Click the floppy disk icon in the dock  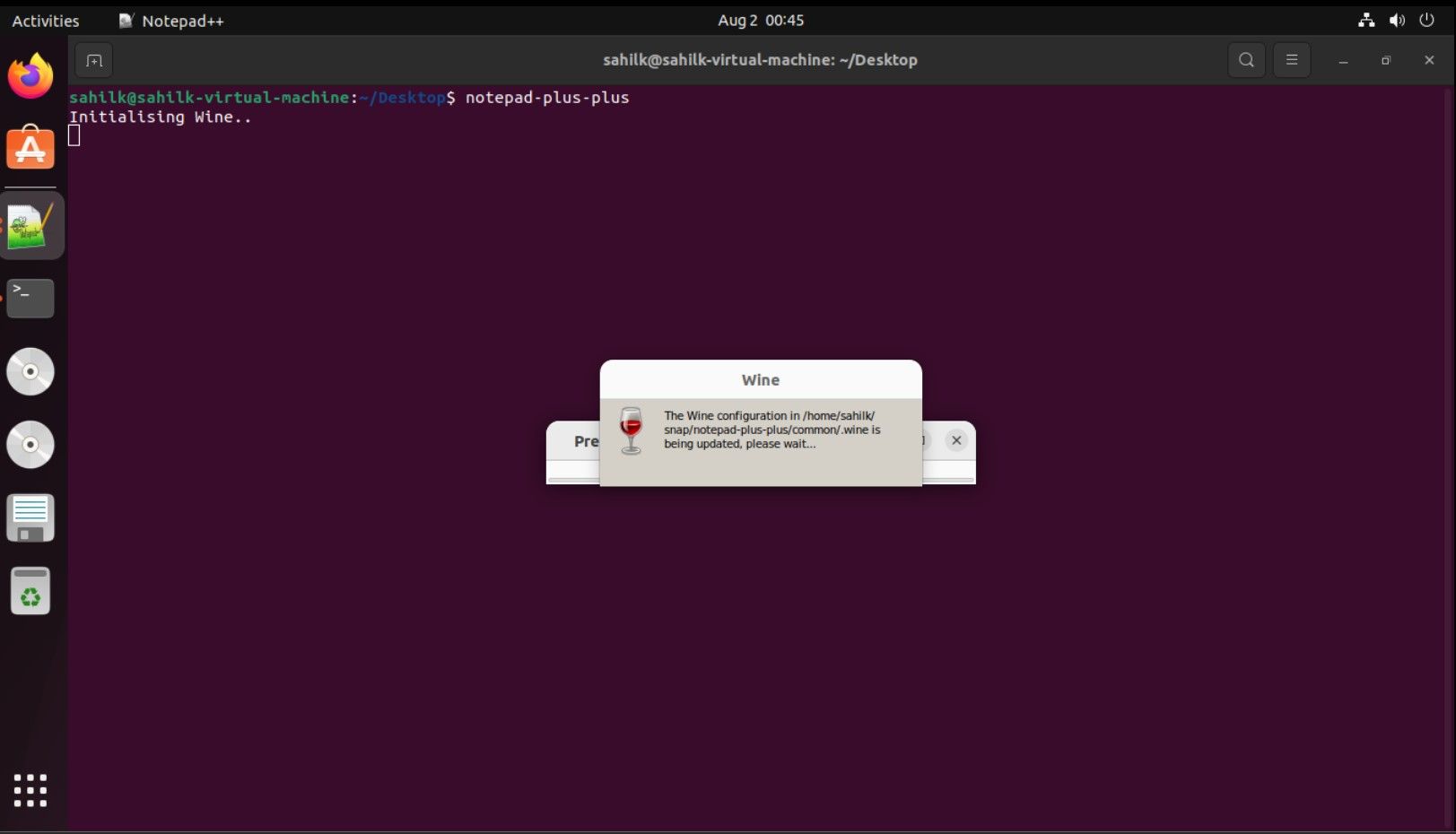[31, 517]
